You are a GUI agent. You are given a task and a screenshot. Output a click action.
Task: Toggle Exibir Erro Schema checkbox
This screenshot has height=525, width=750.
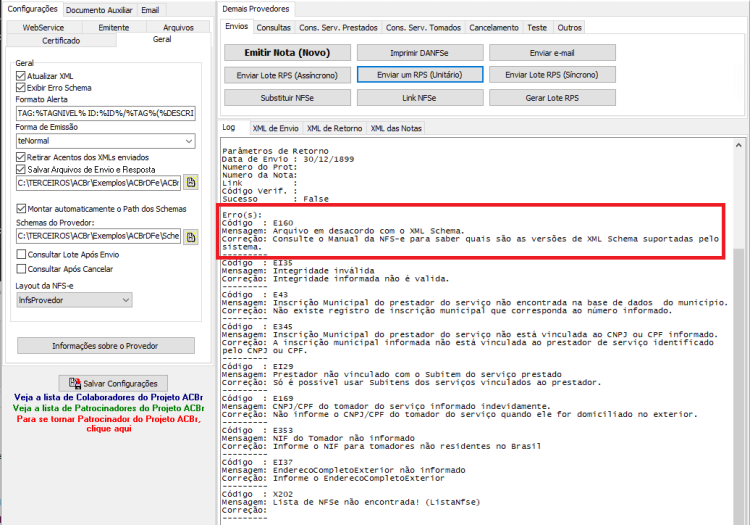(21, 88)
